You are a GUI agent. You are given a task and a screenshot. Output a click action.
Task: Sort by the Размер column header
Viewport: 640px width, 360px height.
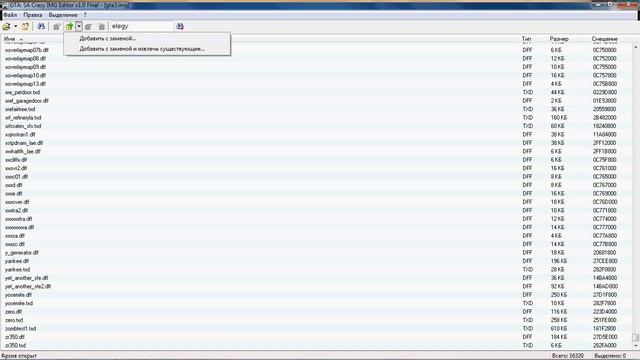pos(559,39)
